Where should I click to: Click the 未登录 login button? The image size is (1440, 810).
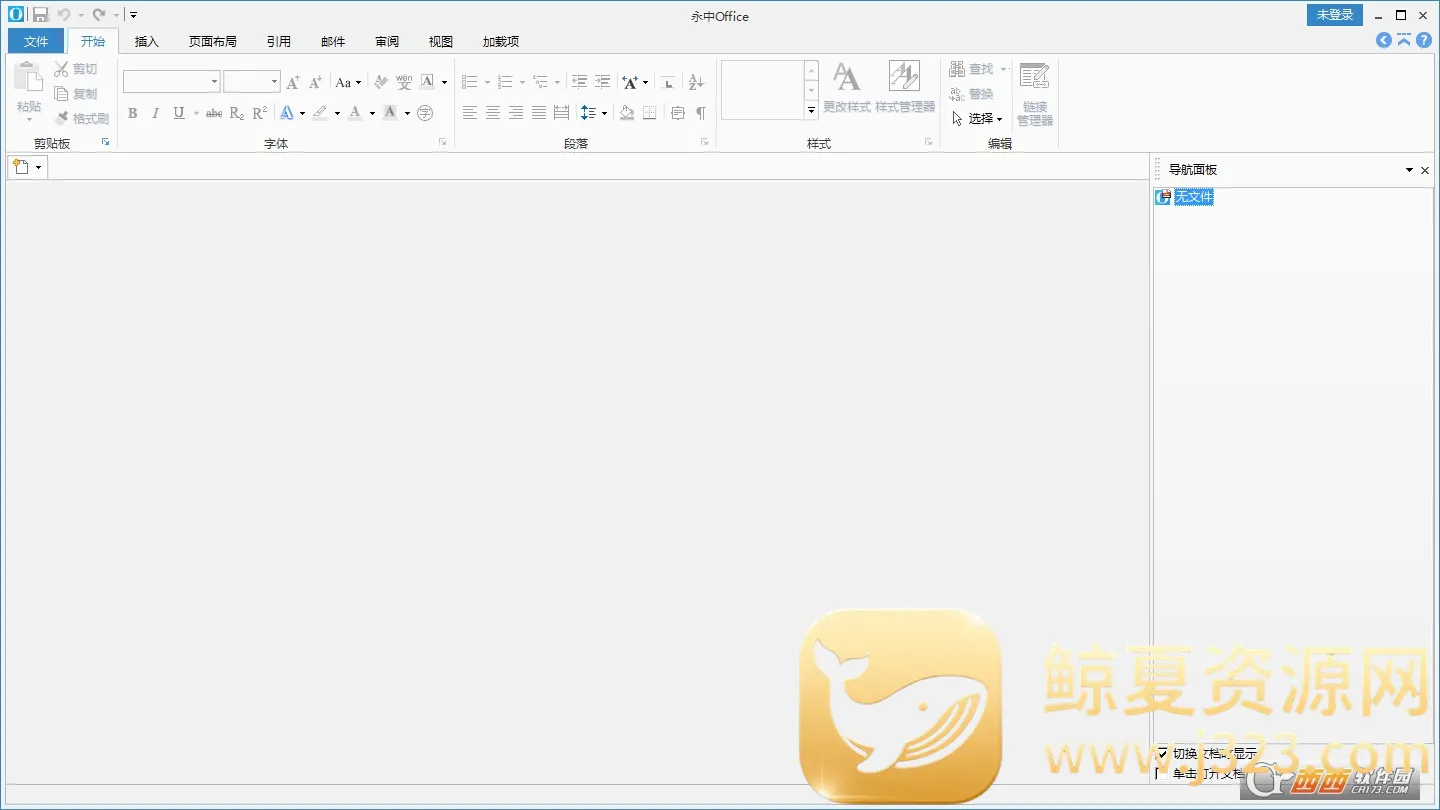tap(1334, 15)
